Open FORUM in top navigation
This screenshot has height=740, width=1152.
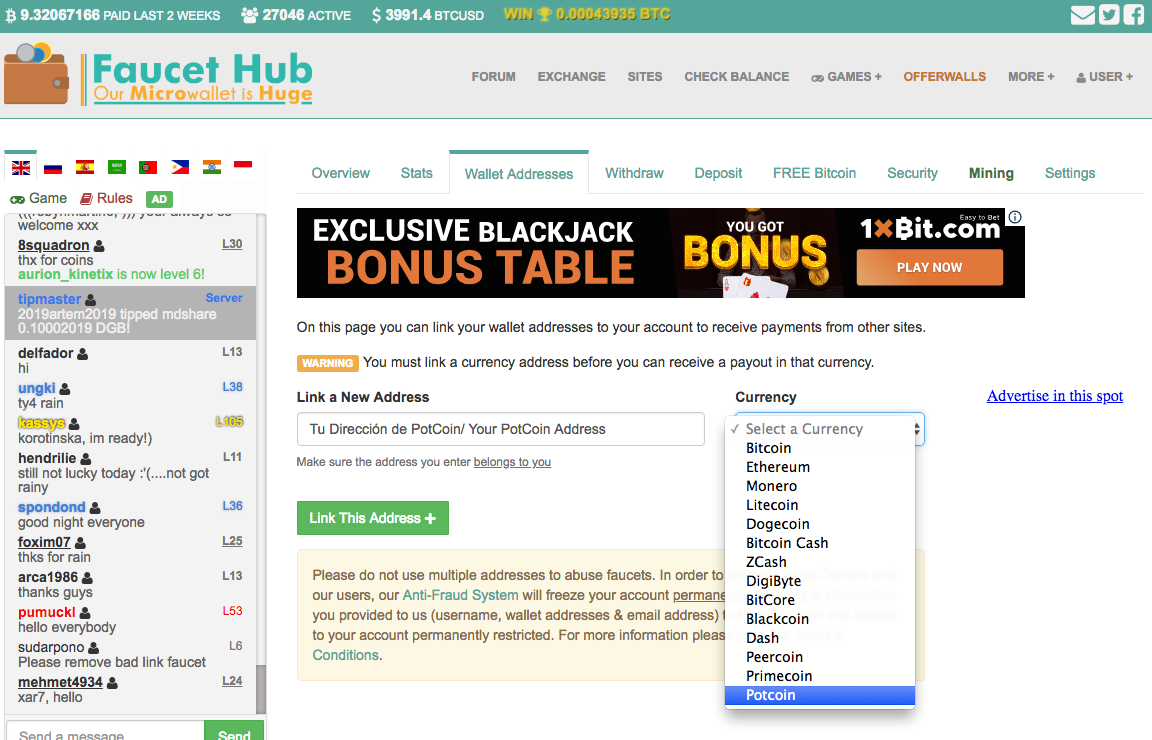point(494,76)
